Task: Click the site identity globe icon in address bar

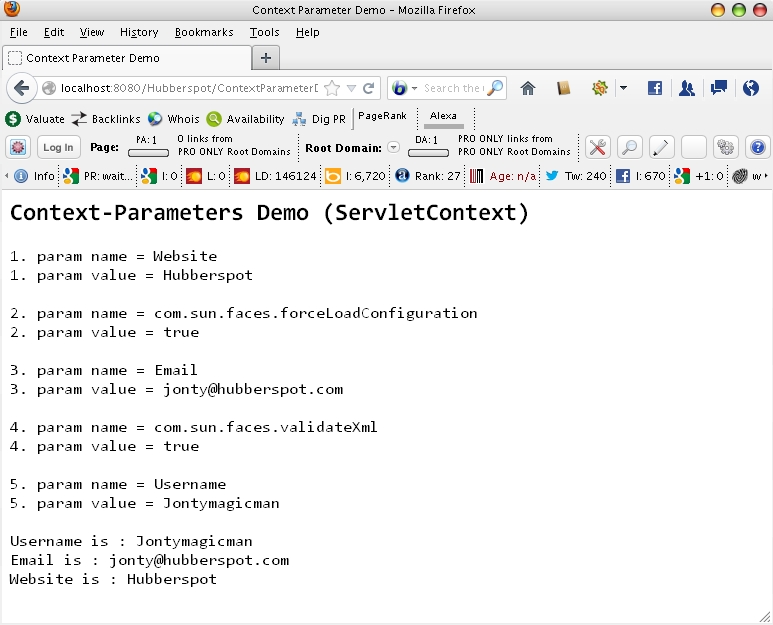Action: coord(49,88)
